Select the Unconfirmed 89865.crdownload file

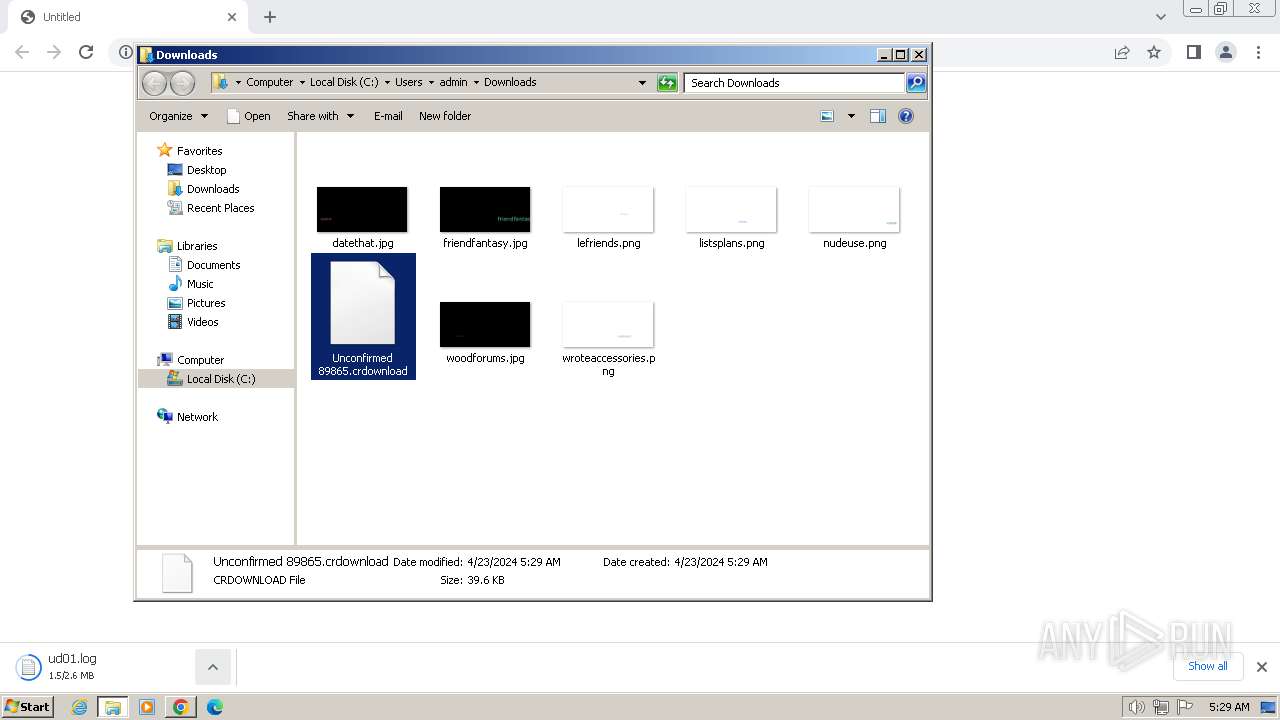click(363, 316)
